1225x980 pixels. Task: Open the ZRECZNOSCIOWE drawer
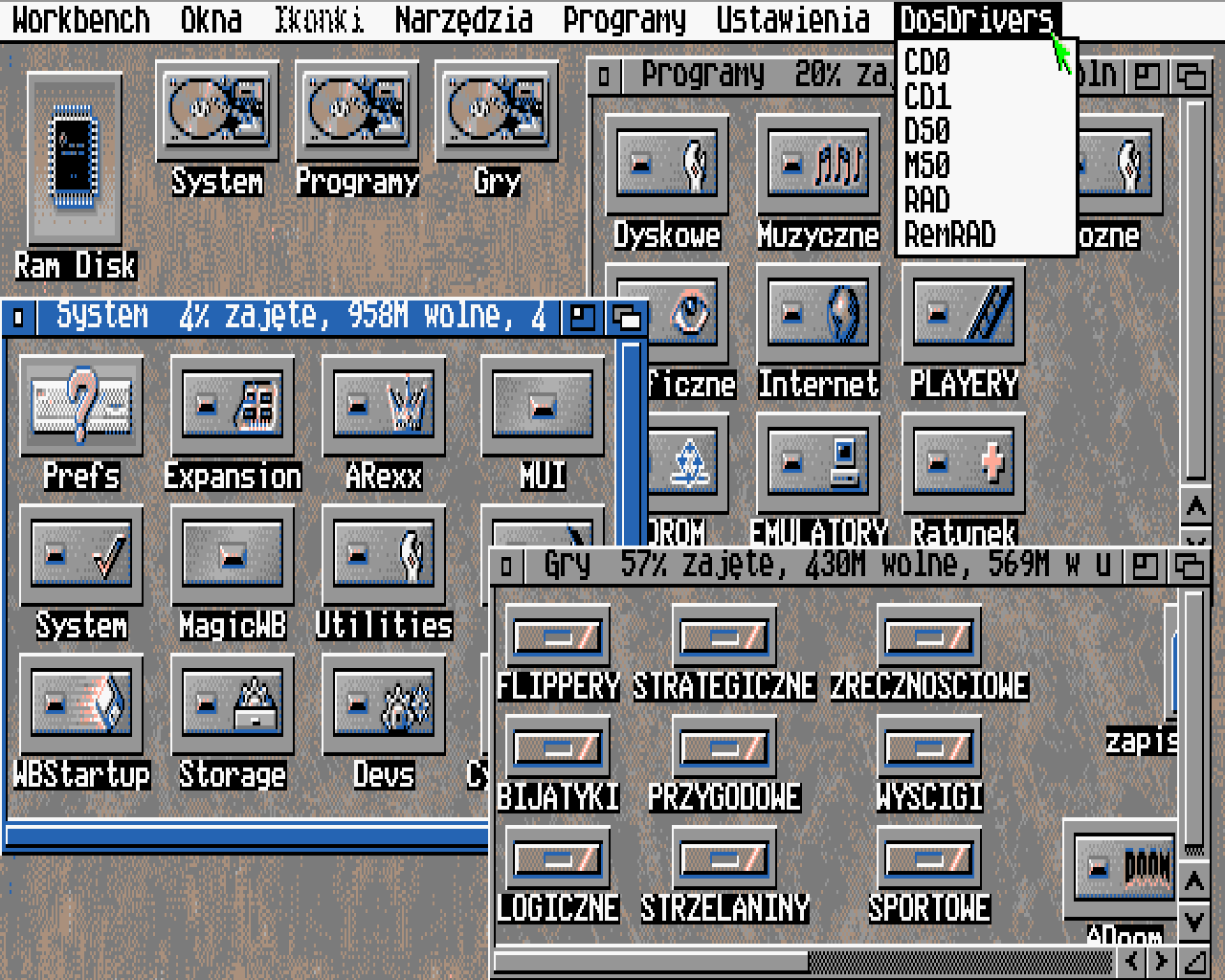click(x=929, y=635)
